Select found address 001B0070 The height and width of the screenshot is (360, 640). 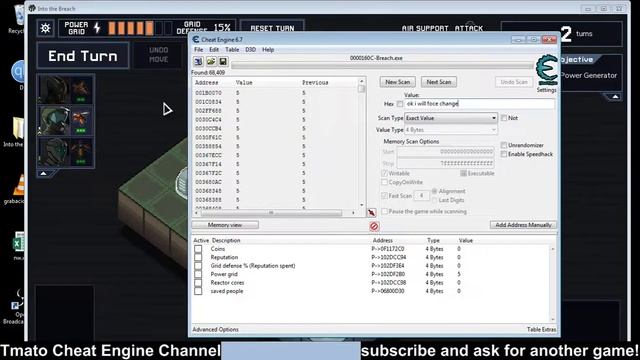[208, 93]
